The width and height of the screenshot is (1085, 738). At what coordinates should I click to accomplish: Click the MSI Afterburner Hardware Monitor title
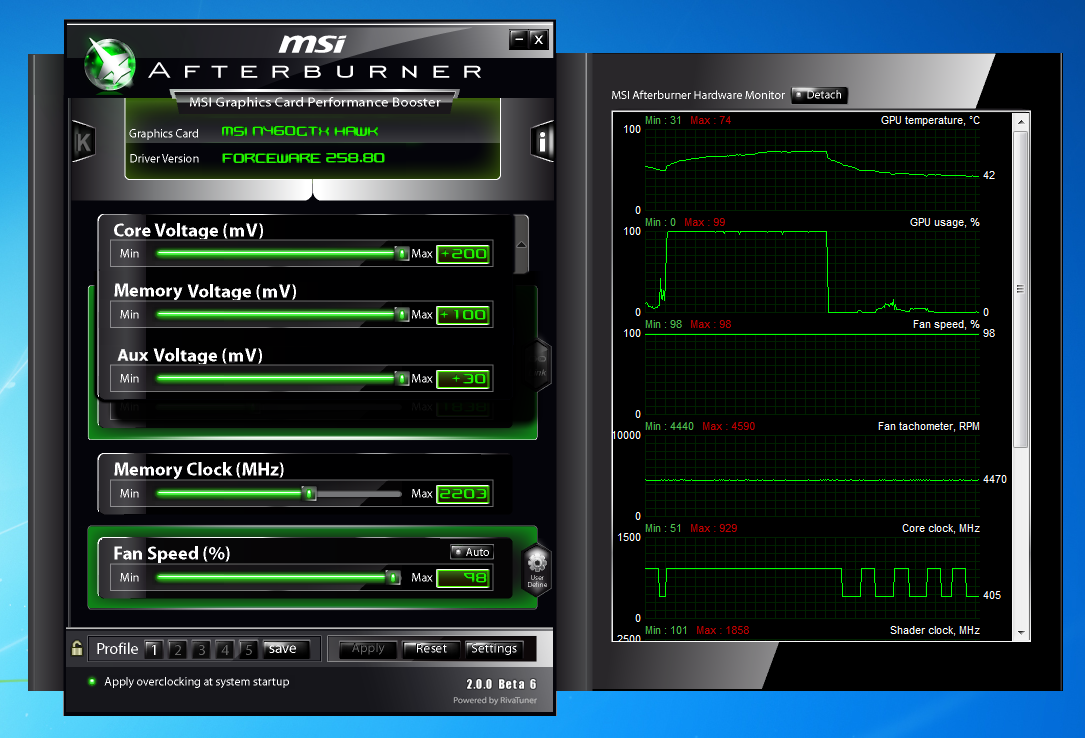click(698, 95)
